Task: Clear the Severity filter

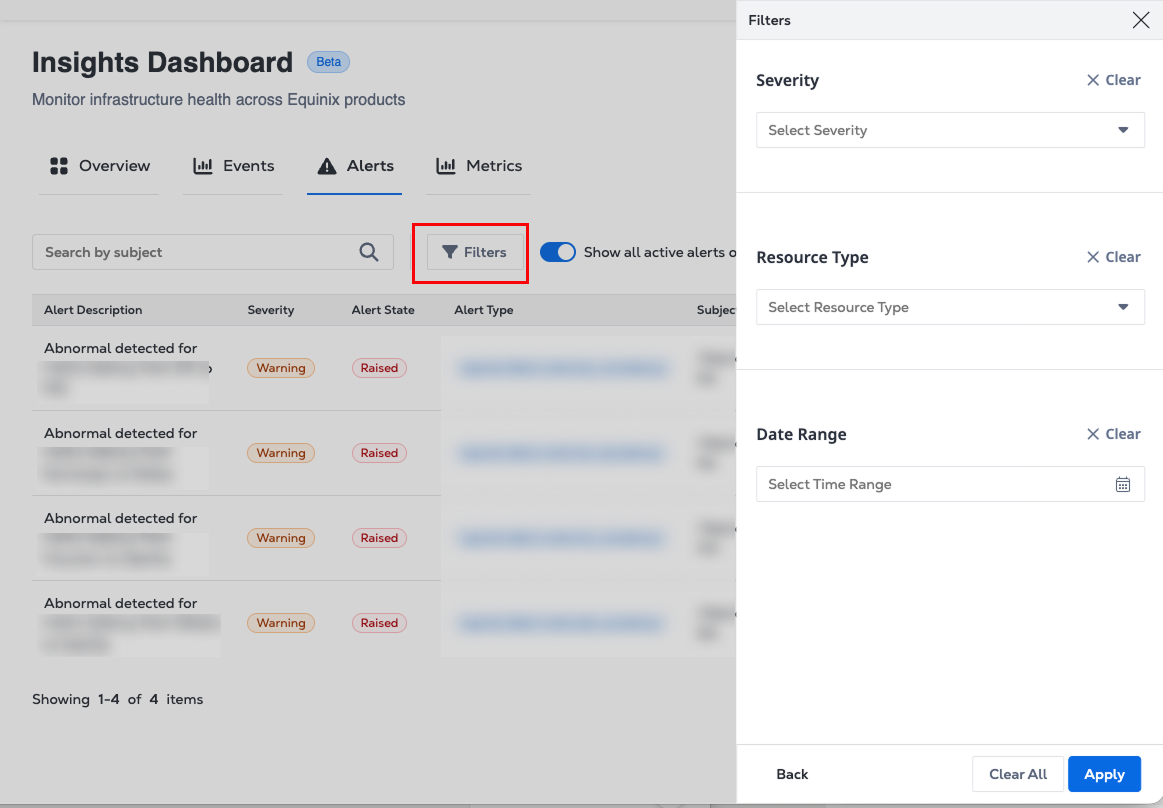Action: [x=1113, y=80]
